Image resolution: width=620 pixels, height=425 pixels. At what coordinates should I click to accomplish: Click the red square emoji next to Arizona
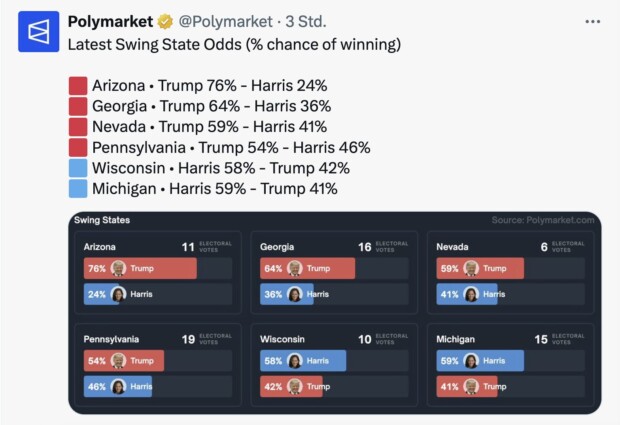point(78,86)
